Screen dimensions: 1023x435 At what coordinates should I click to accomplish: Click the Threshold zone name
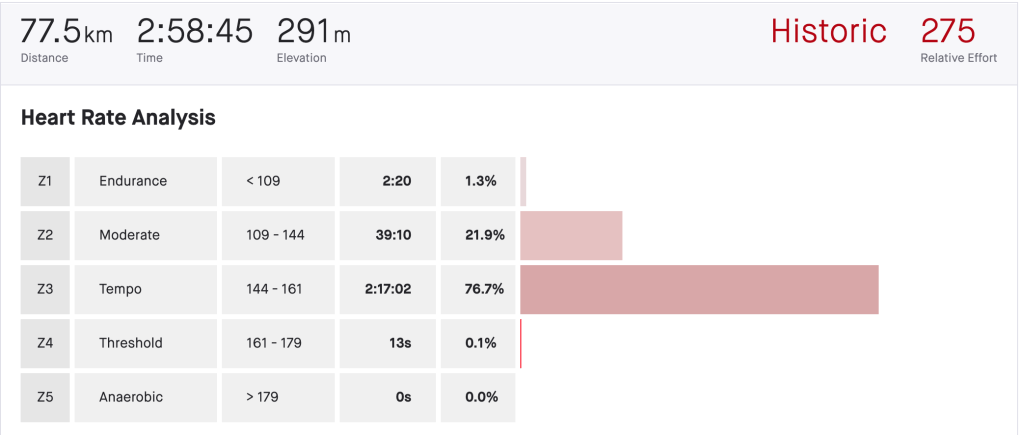pyautogui.click(x=131, y=343)
